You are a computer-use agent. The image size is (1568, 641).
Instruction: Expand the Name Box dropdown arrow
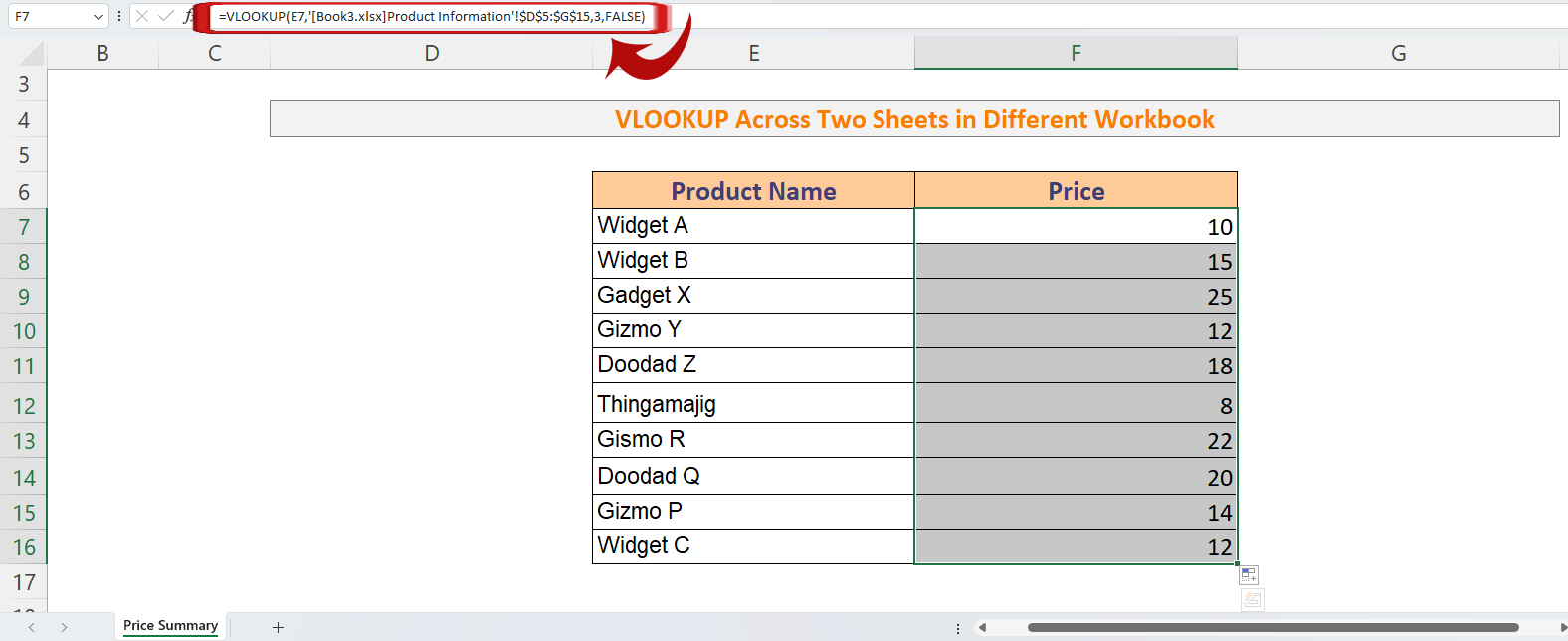pos(98,17)
